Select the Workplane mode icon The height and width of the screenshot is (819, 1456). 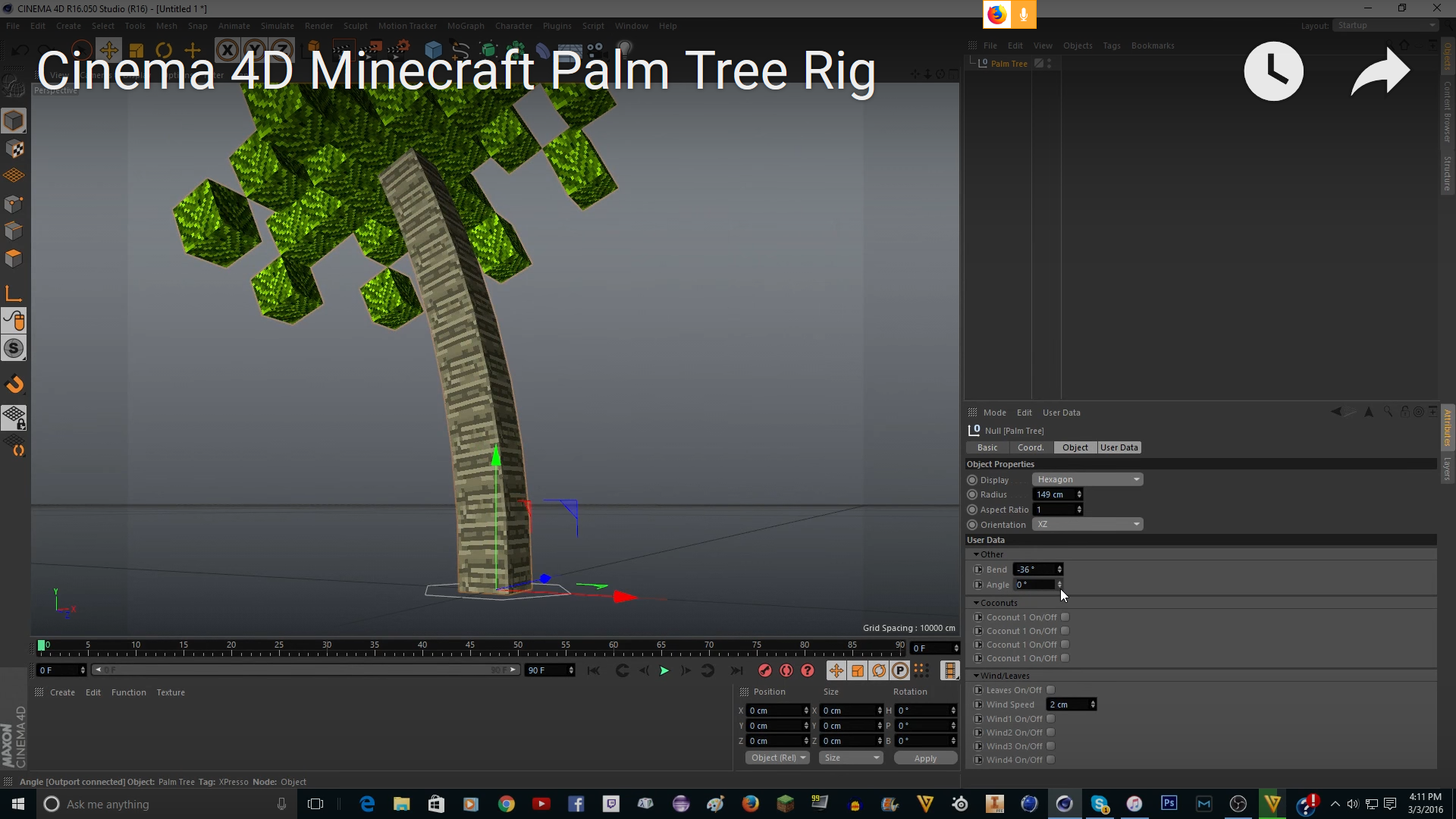(14, 176)
